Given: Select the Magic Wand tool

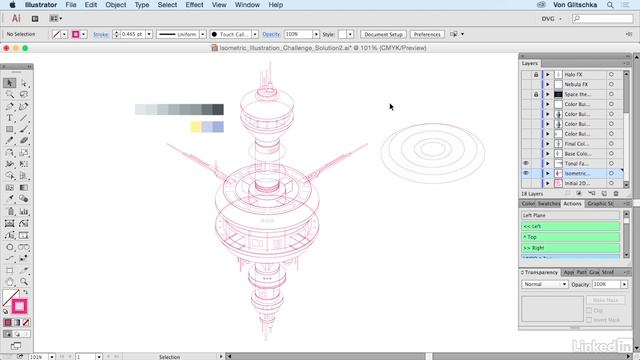Looking at the screenshot, I should click(x=9, y=95).
